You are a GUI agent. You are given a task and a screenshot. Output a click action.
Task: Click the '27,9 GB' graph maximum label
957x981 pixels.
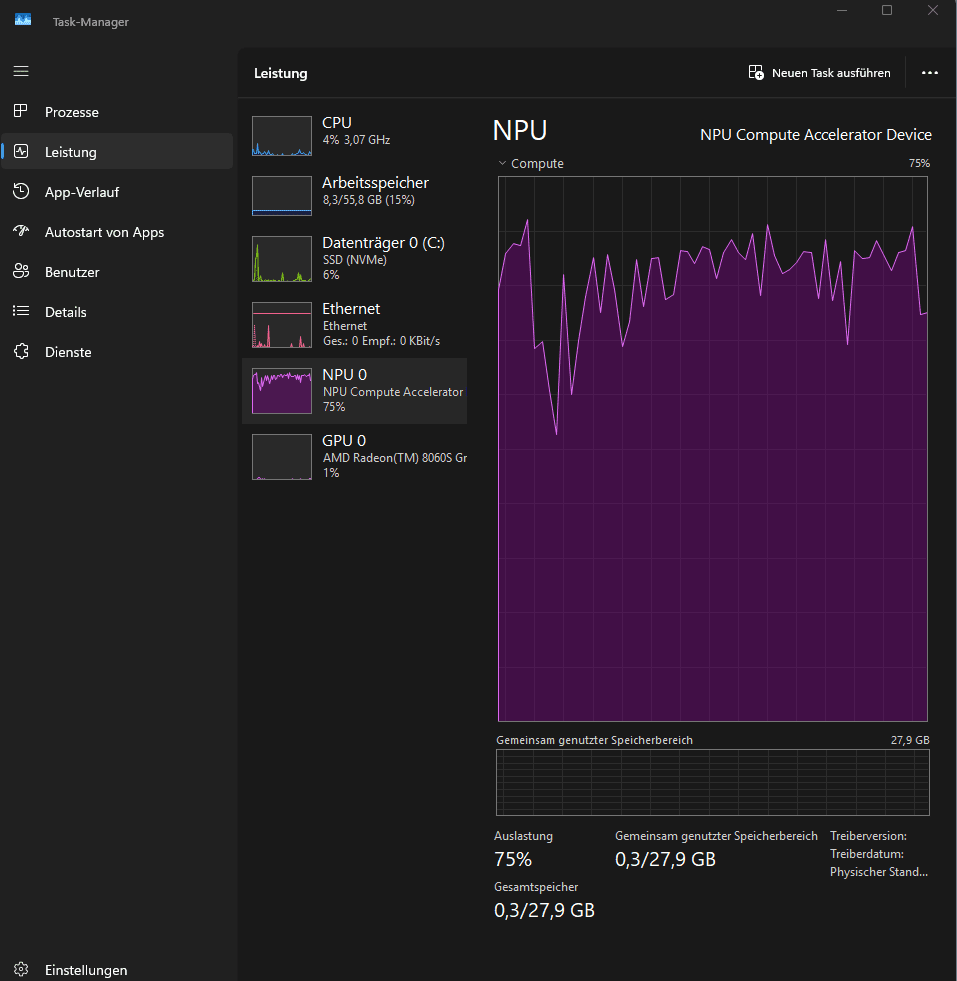(910, 740)
